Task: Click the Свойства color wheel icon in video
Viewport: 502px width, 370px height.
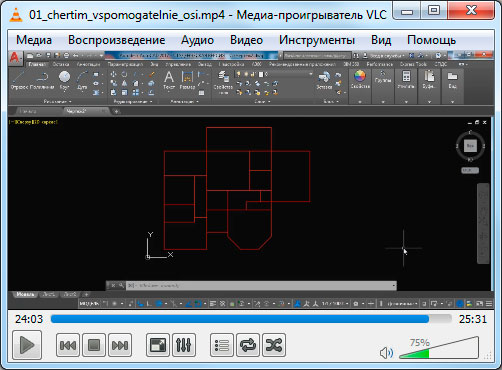Action: coord(360,80)
